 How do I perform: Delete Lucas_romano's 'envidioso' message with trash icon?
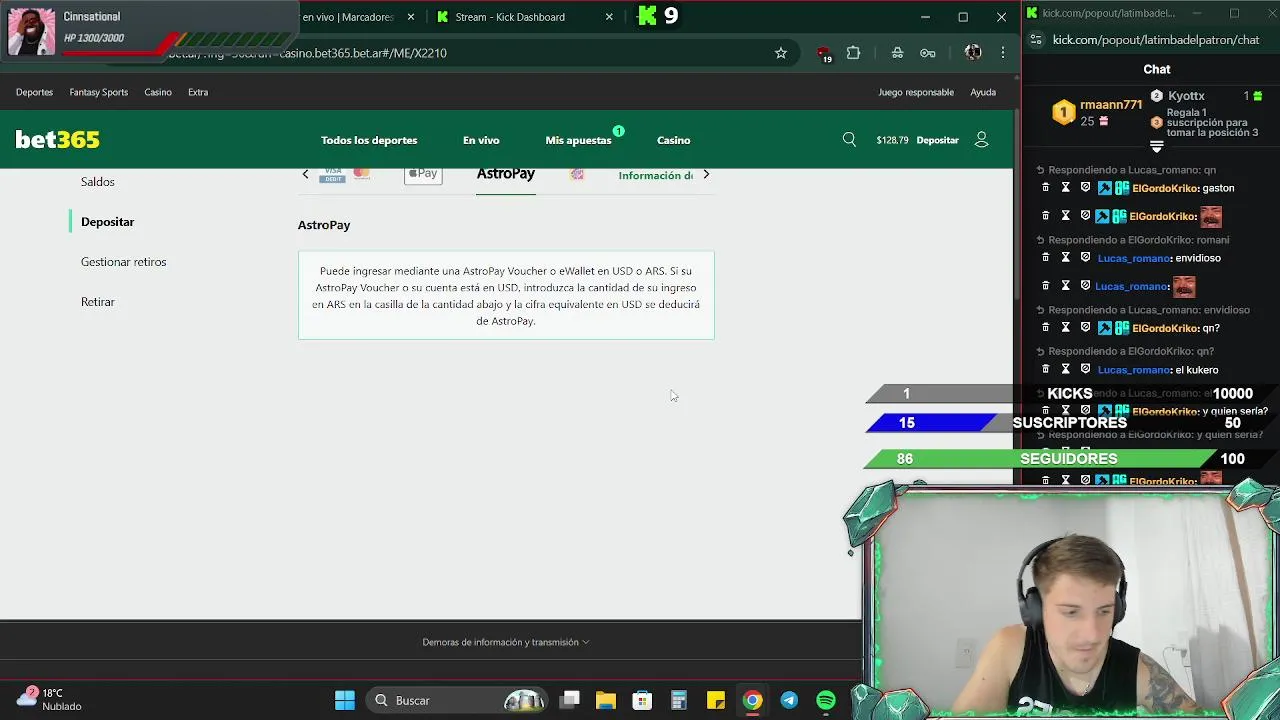click(x=1046, y=258)
